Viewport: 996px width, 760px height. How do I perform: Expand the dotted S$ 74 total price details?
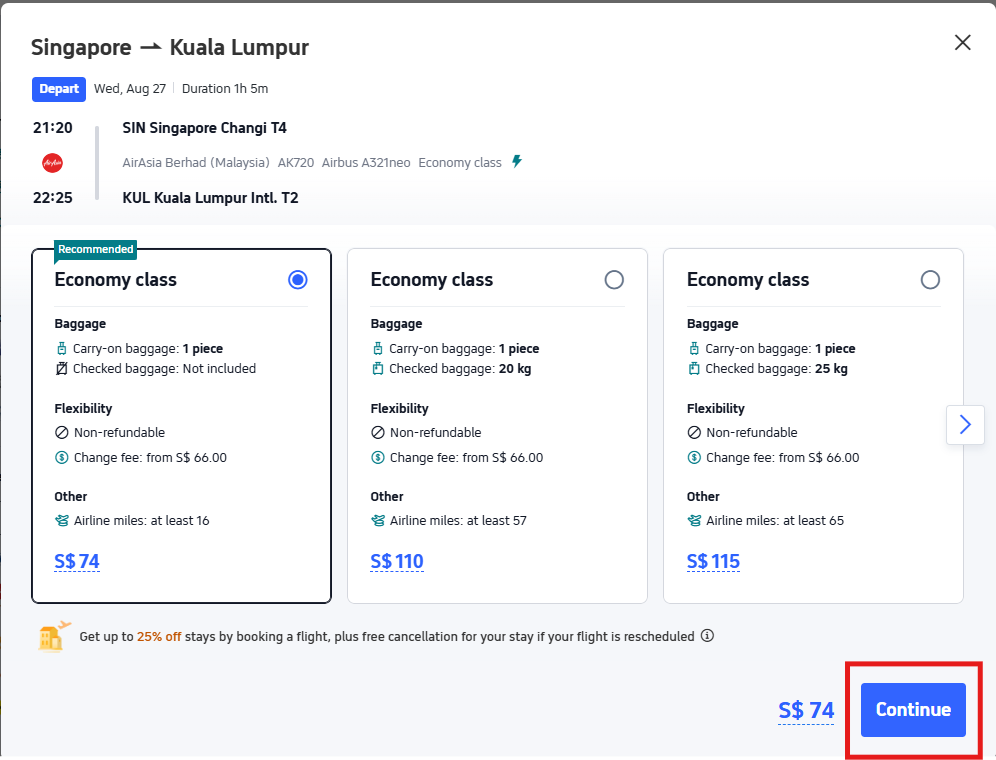(806, 710)
